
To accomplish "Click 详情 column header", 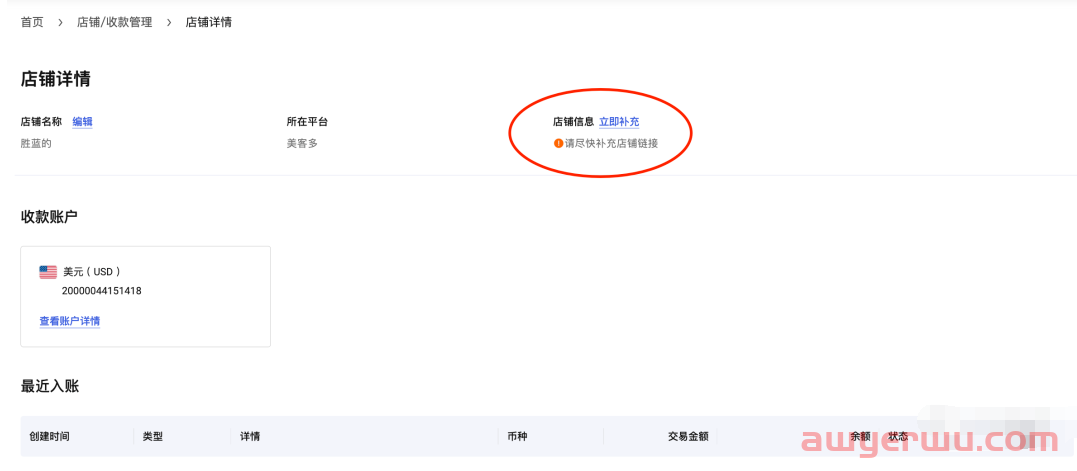I will tap(250, 436).
